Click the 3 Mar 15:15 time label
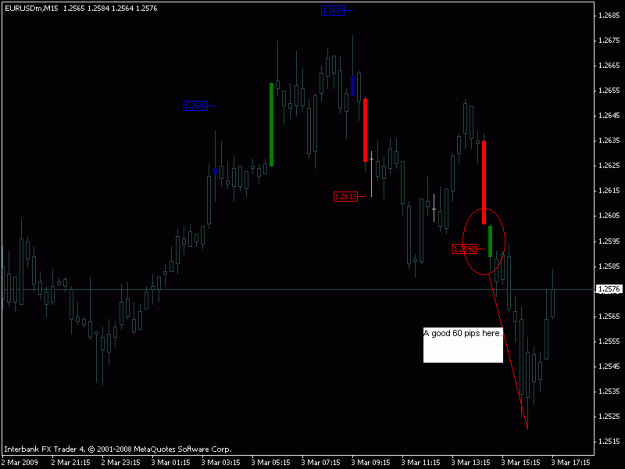Image resolution: width=625 pixels, height=469 pixels. 521,463
